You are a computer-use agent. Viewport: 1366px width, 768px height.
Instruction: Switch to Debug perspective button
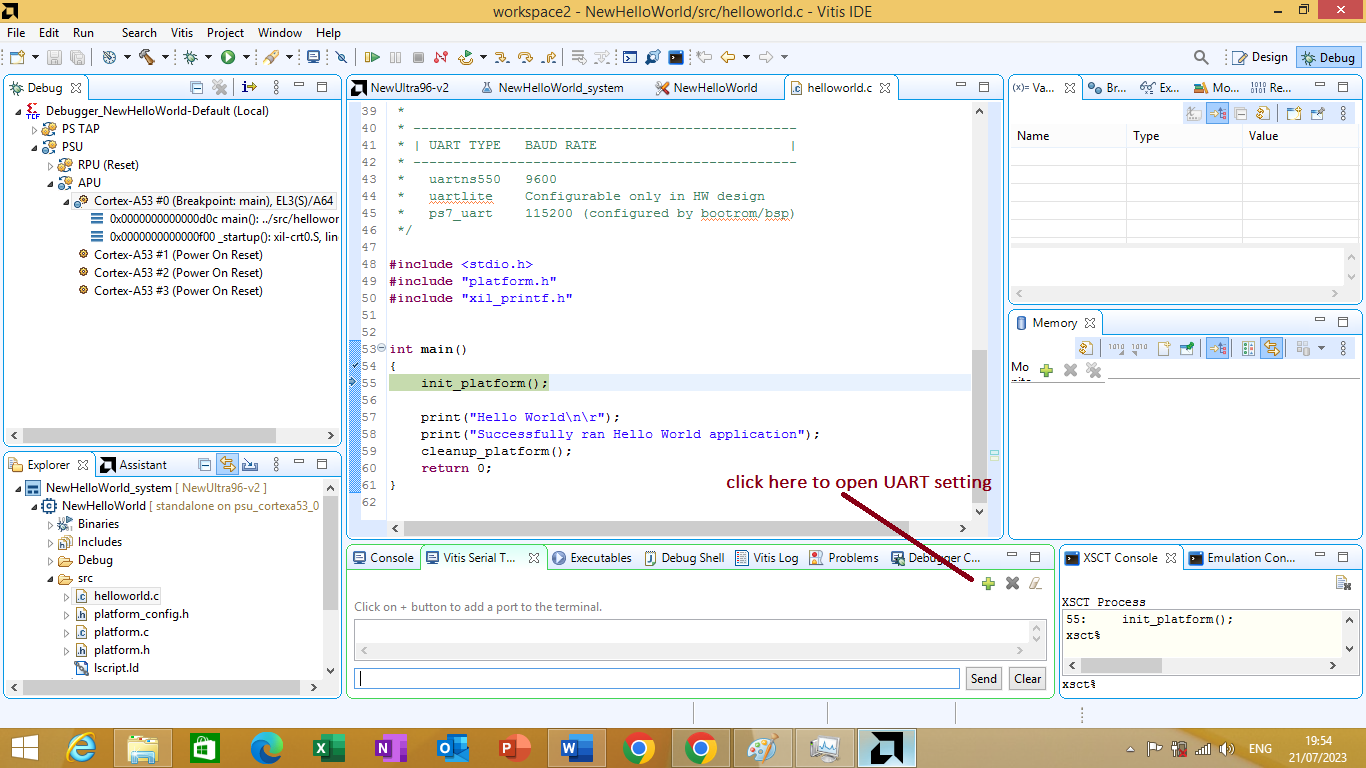(x=1328, y=57)
